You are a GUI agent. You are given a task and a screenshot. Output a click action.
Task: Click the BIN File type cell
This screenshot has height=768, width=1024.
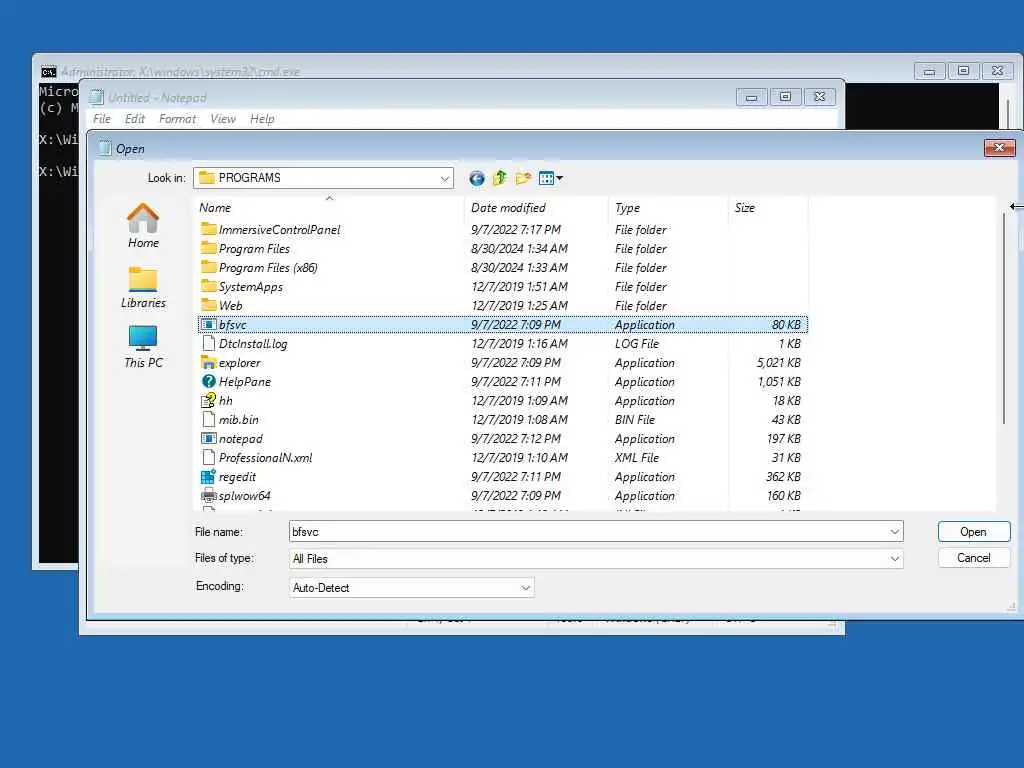coord(635,419)
